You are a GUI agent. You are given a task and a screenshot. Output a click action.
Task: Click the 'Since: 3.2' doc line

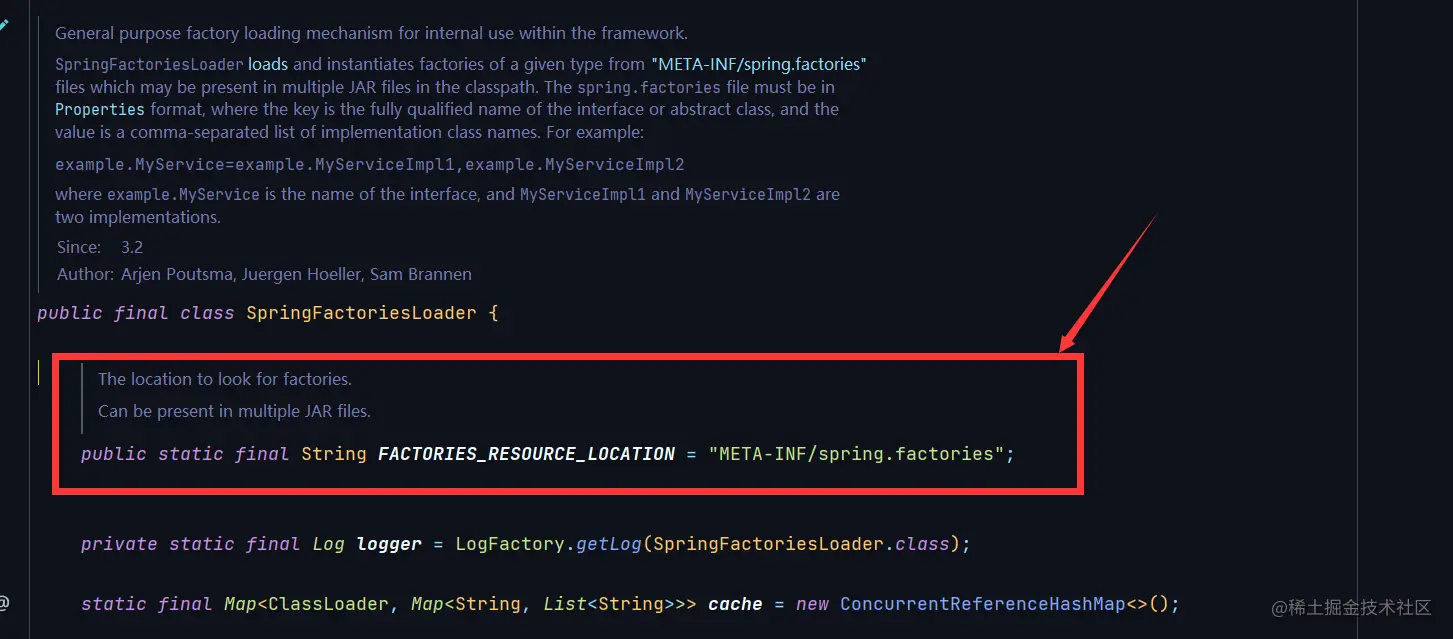click(100, 247)
